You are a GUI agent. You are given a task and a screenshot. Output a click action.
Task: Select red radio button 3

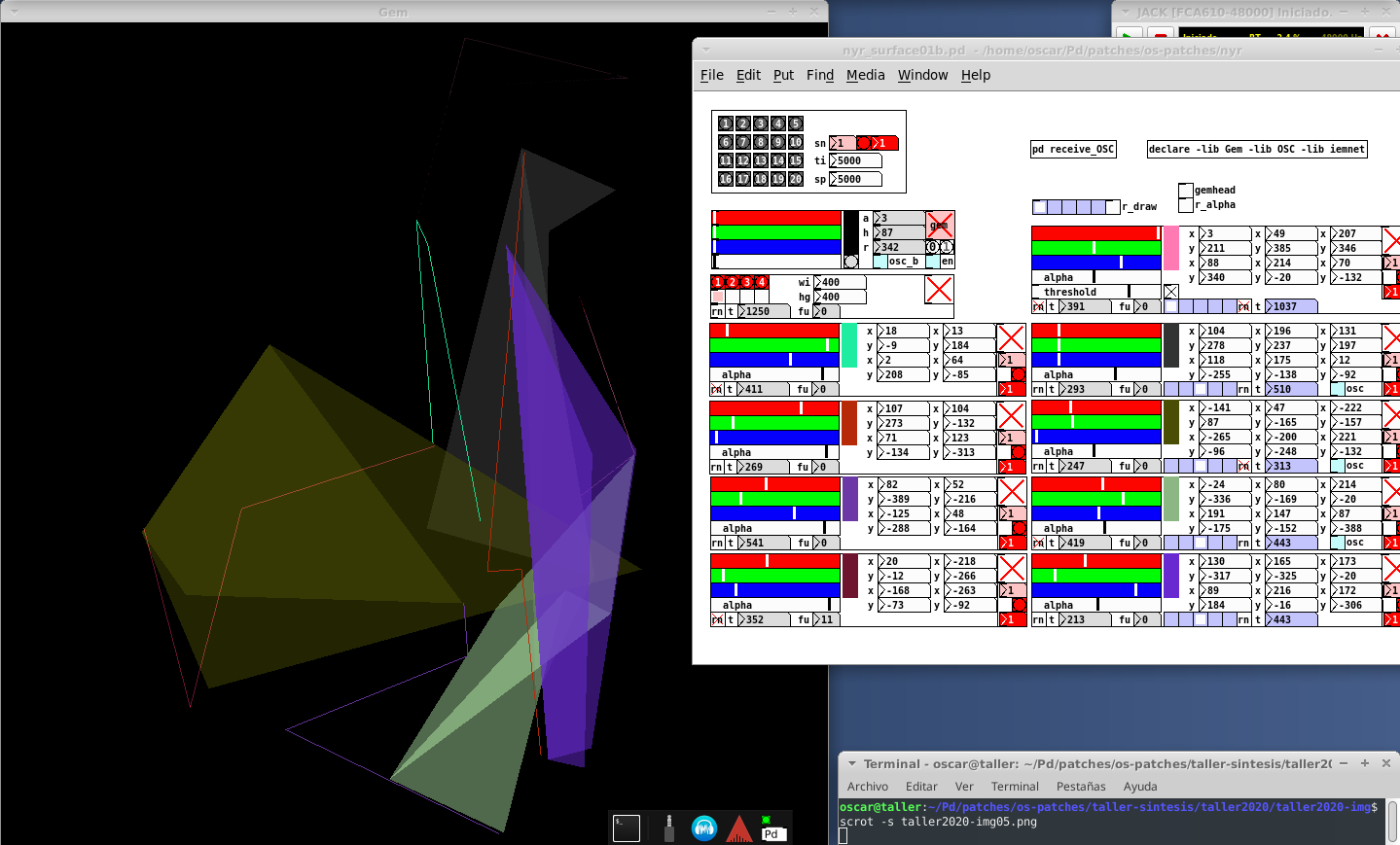(x=746, y=283)
